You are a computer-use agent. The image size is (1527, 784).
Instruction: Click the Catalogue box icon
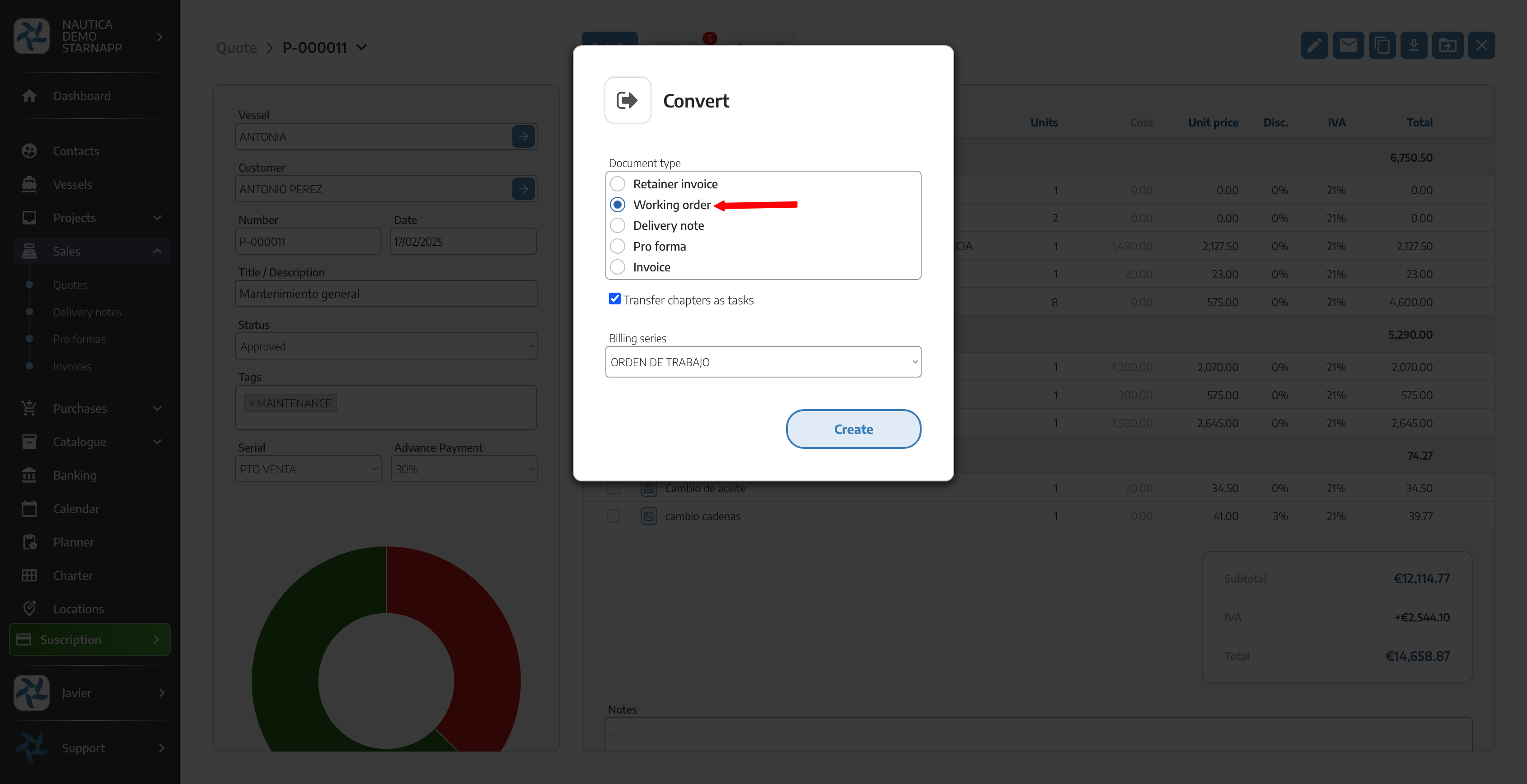click(x=29, y=442)
